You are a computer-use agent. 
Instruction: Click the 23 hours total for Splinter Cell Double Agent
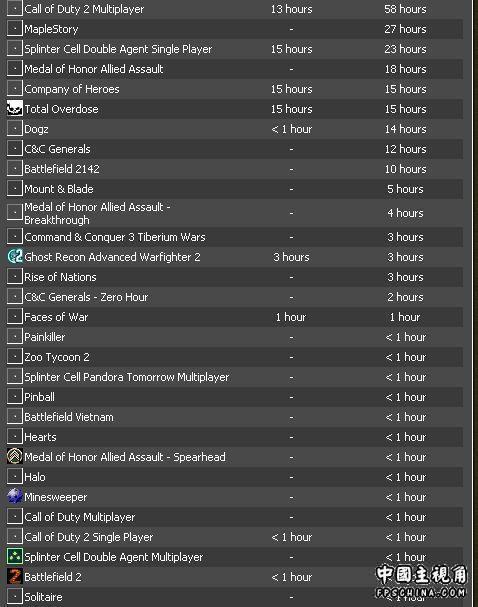[405, 49]
